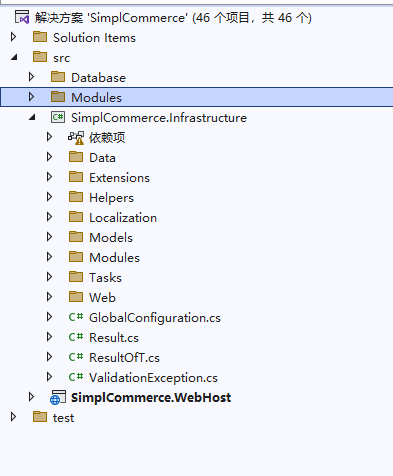Click the Web folder icon

(76, 297)
